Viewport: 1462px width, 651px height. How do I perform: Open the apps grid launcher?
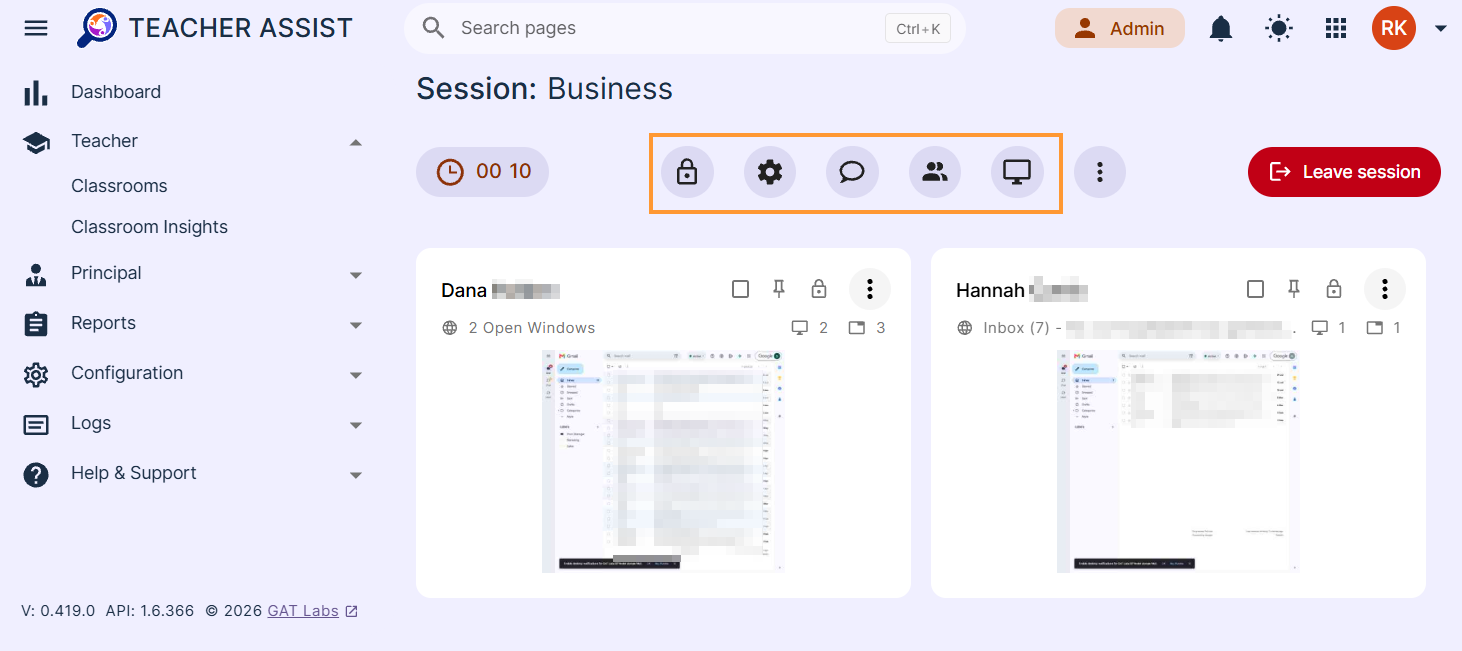click(x=1336, y=28)
